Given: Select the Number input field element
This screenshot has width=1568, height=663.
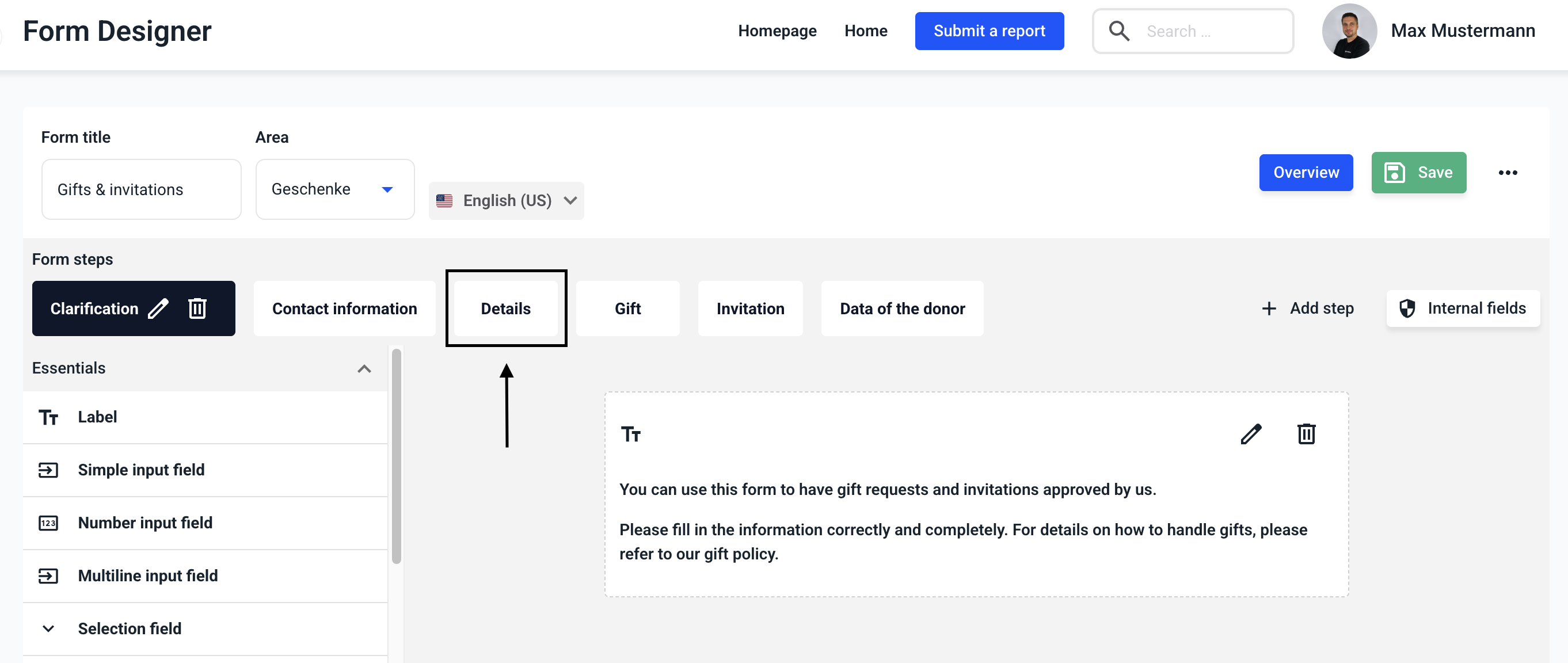Looking at the screenshot, I should (x=145, y=523).
